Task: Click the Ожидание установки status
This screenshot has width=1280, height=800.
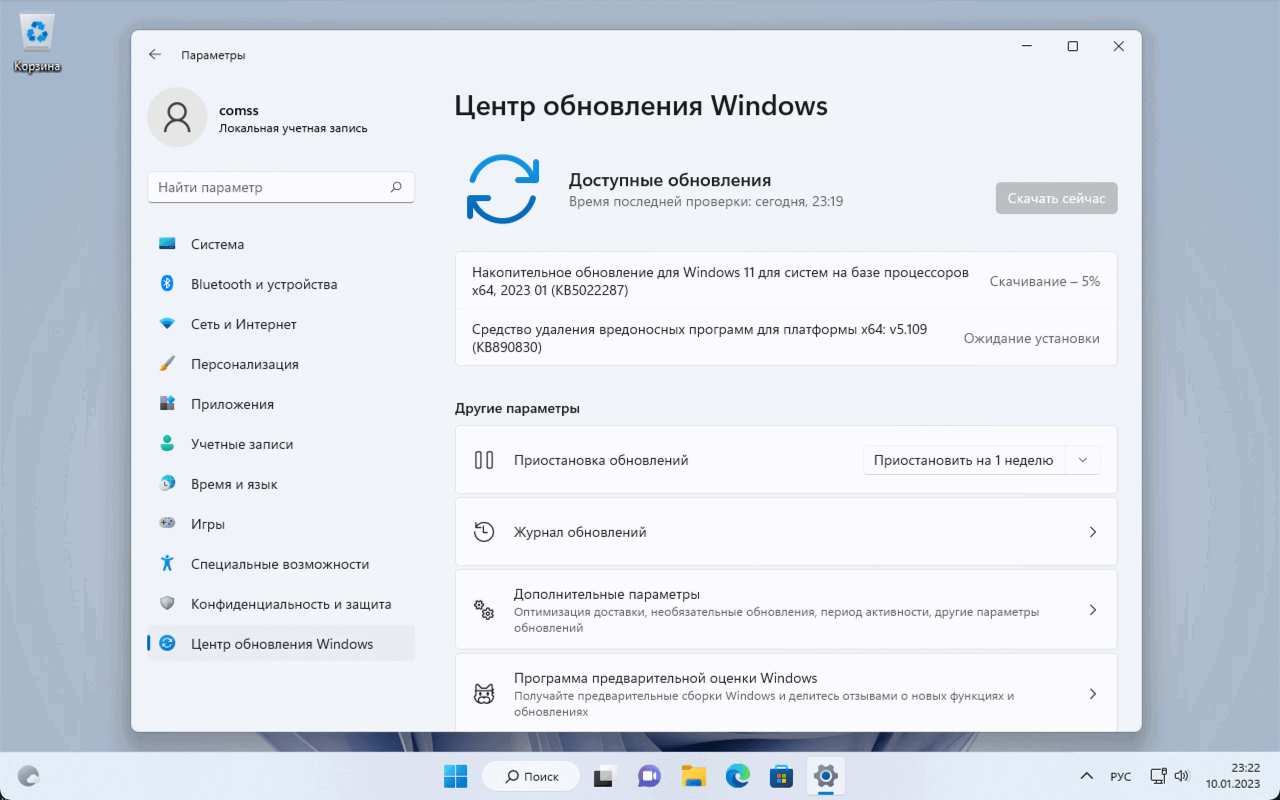Action: (1032, 338)
